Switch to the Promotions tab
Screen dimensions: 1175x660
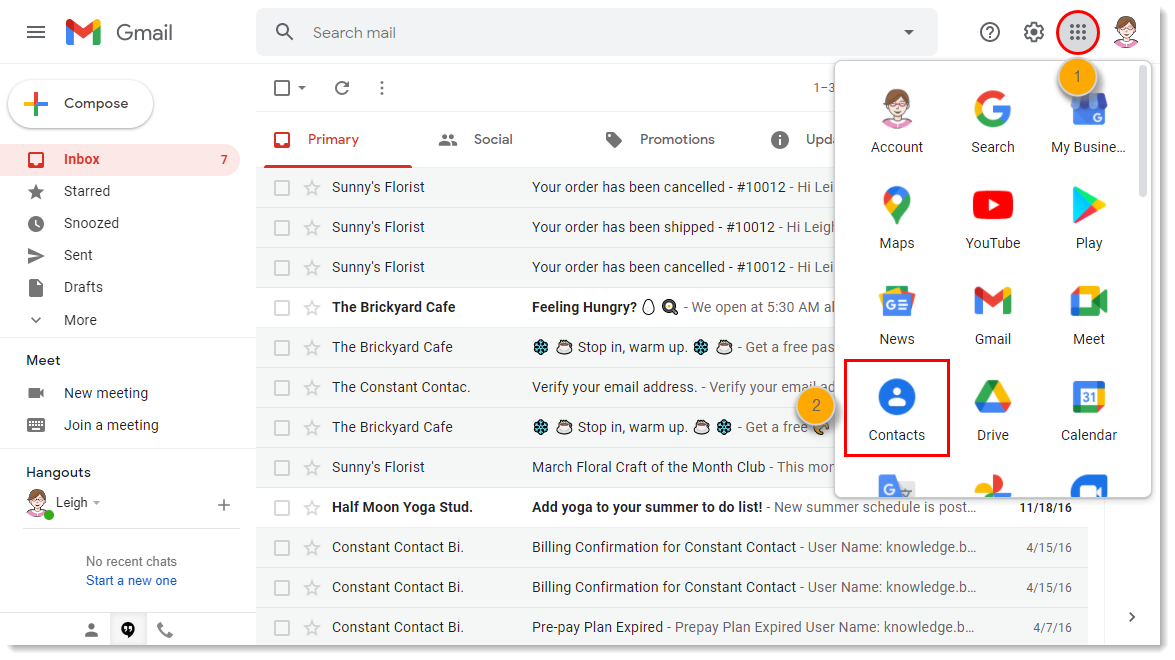tap(660, 140)
